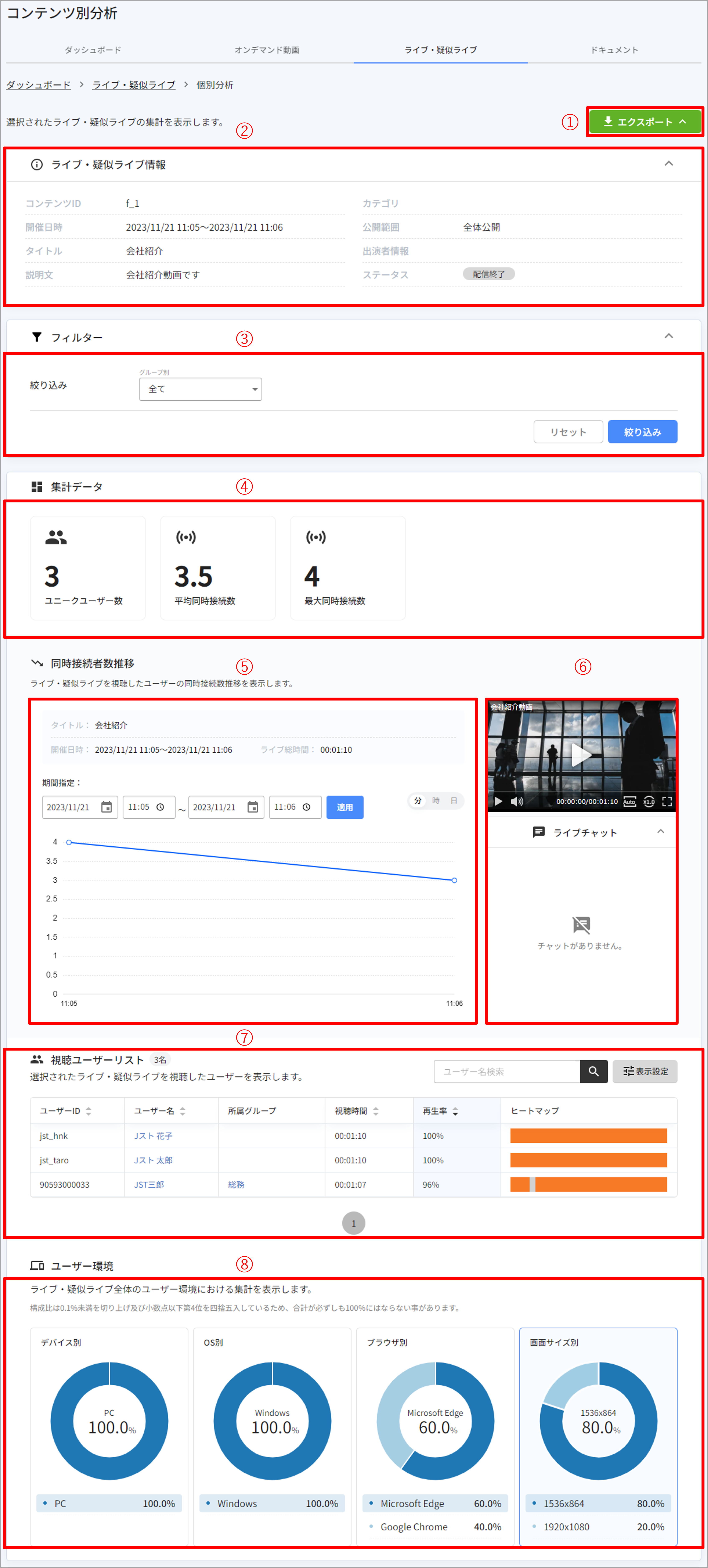The height and width of the screenshot is (1568, 708).
Task: Select the Microsoft Edge legend row
Action: 435,1504
